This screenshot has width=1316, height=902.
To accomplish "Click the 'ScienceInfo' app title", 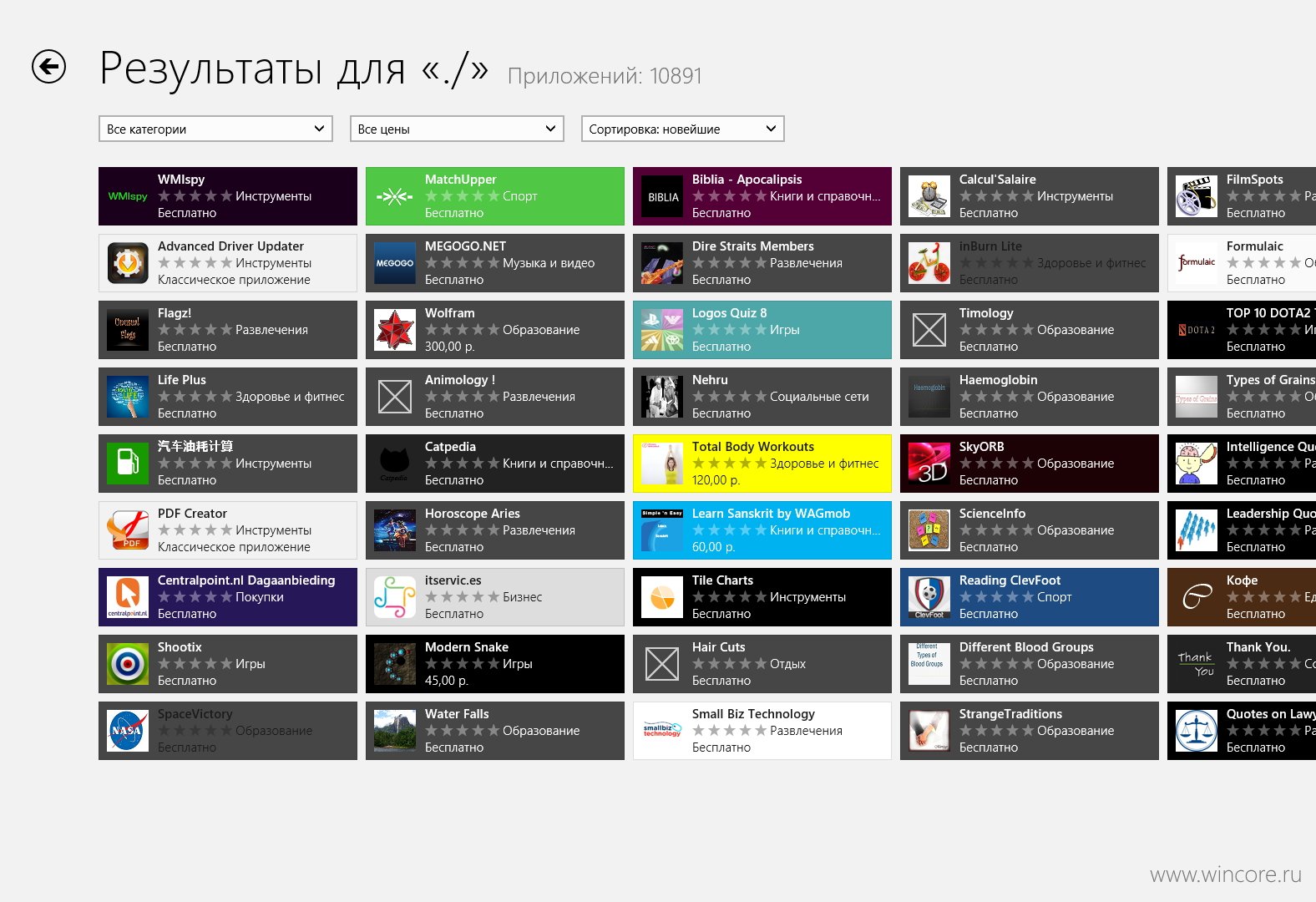I will coord(993,514).
